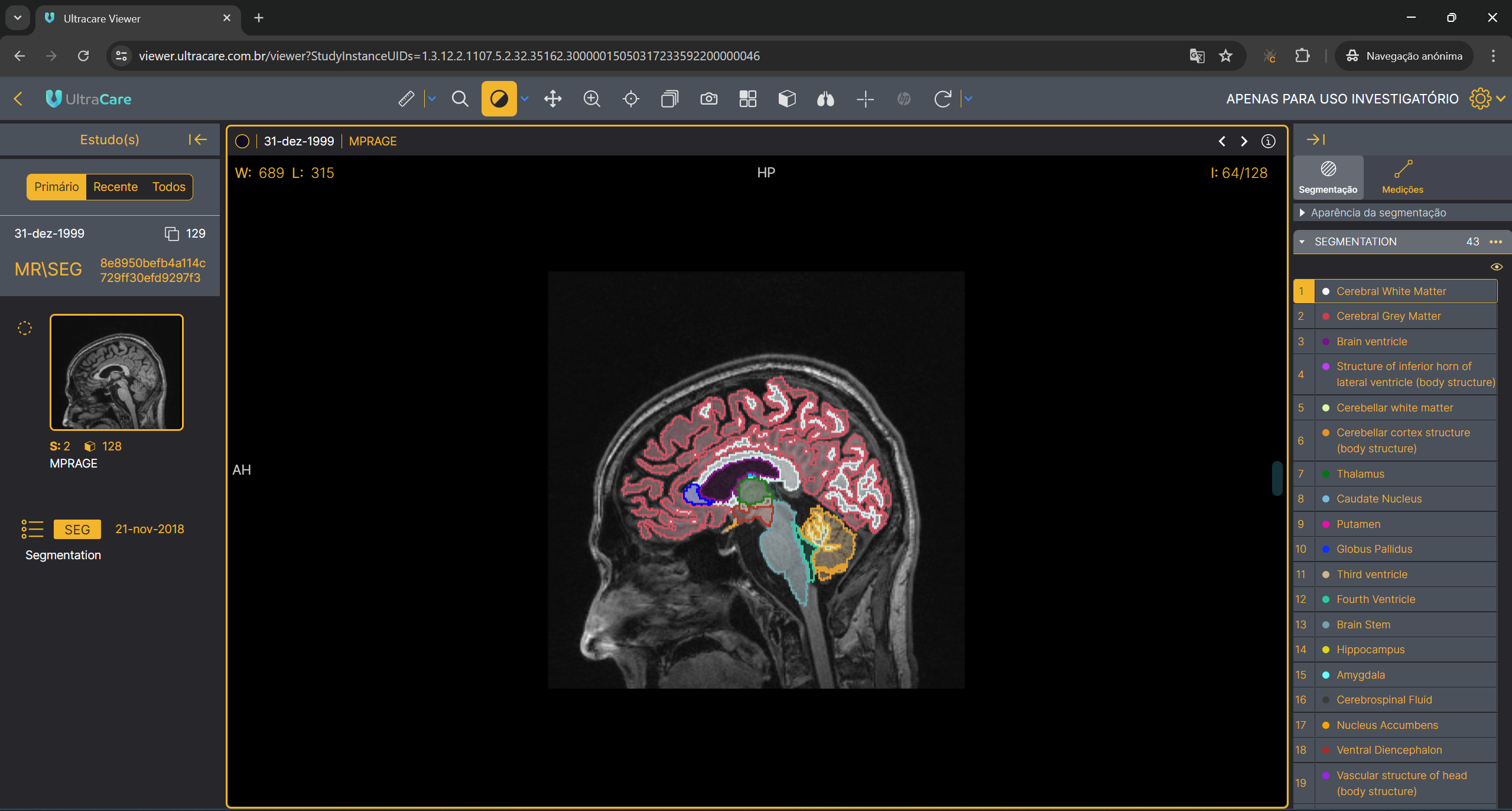Switch to the Todos studies tab
The height and width of the screenshot is (811, 1512).
coord(168,187)
